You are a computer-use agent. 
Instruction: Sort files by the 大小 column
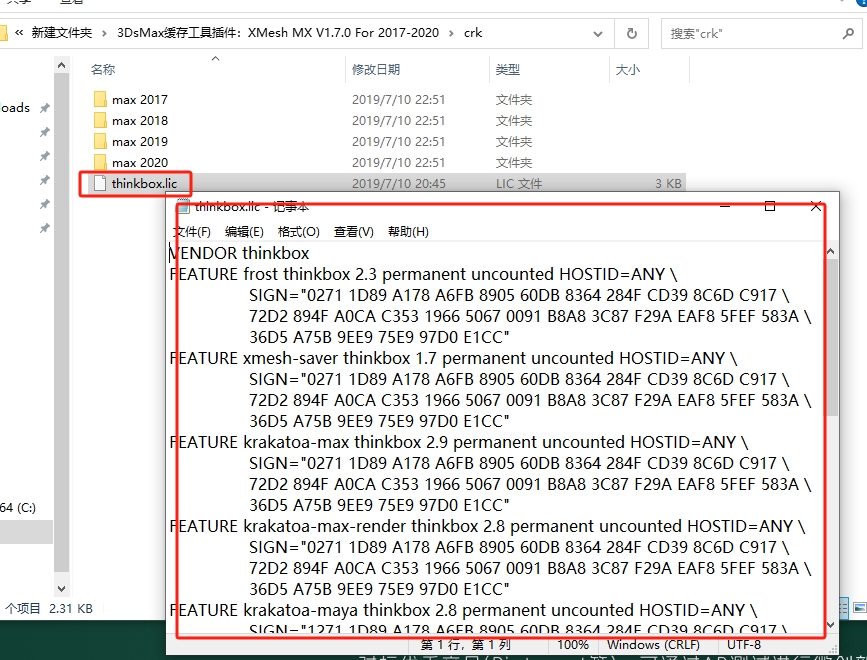628,70
